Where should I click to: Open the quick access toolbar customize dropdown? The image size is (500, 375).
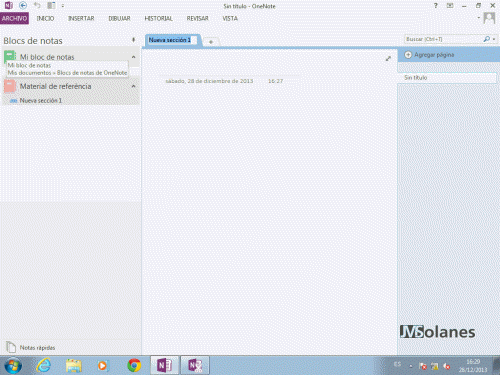pyautogui.click(x=63, y=6)
